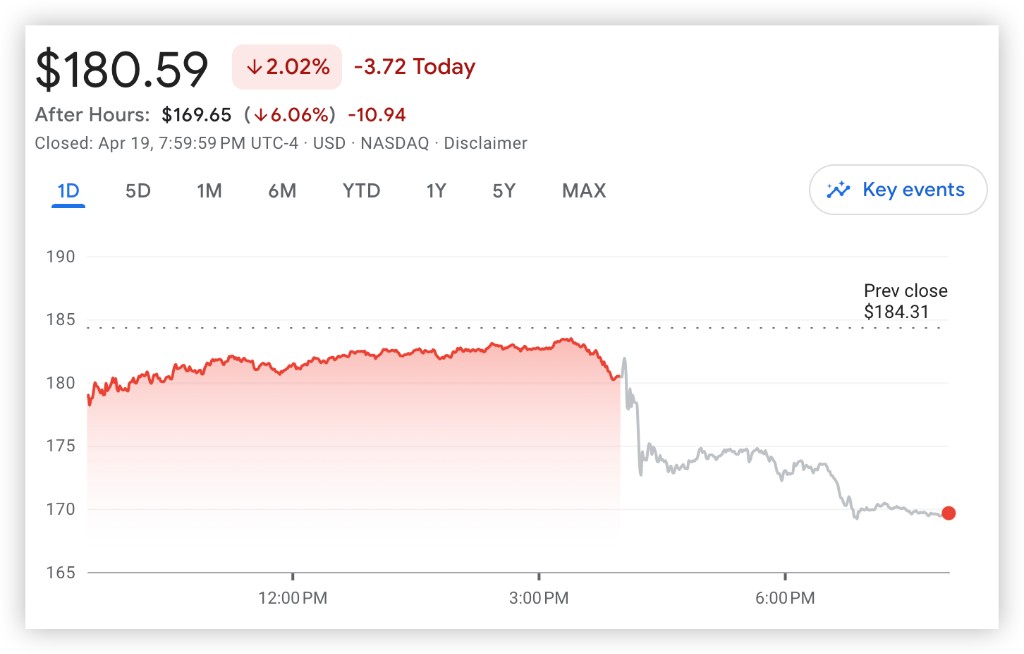The image size is (1024, 654).
Task: Click the down-arrow 2.02% change badge
Action: tap(287, 68)
